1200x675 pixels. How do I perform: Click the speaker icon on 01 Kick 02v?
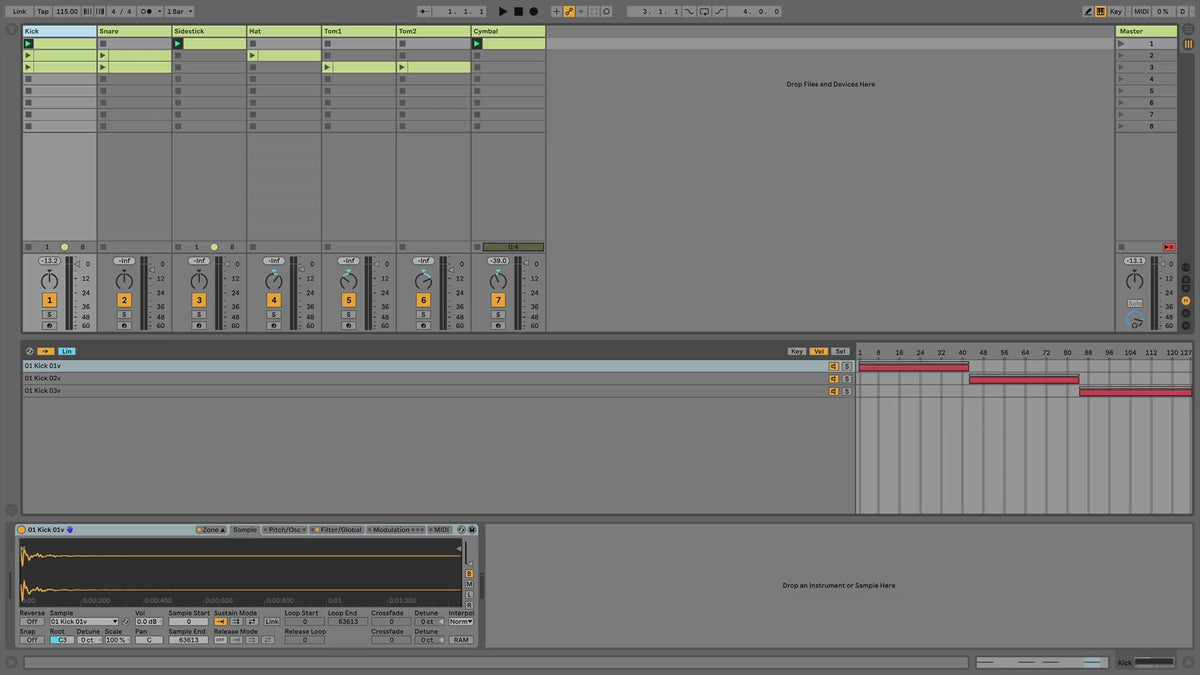832,379
